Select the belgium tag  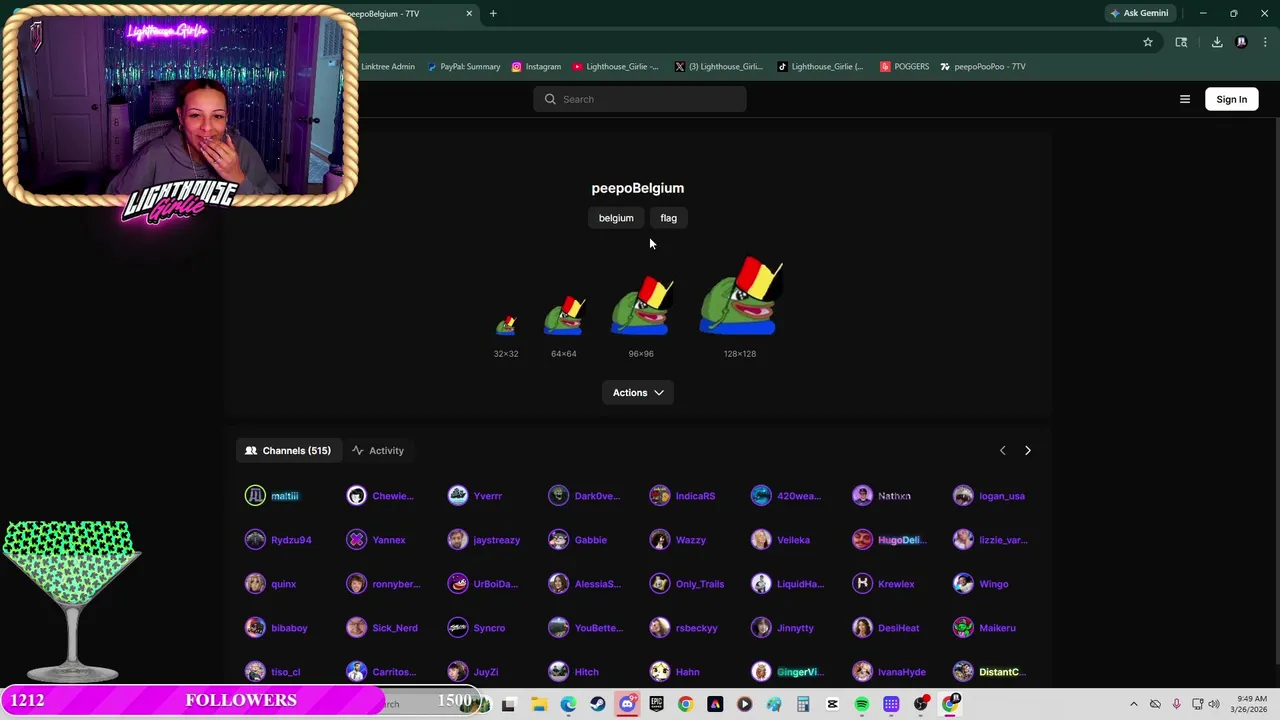coord(616,218)
